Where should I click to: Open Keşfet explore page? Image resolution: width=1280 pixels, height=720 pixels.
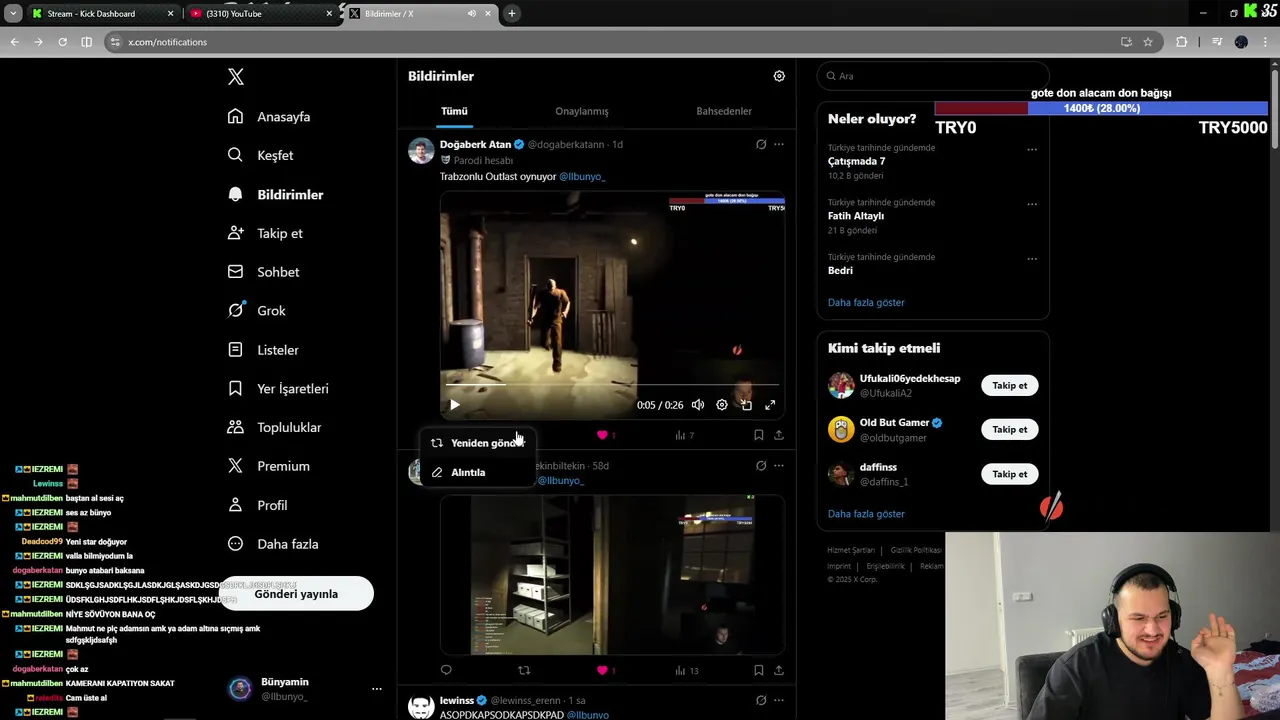[260, 155]
